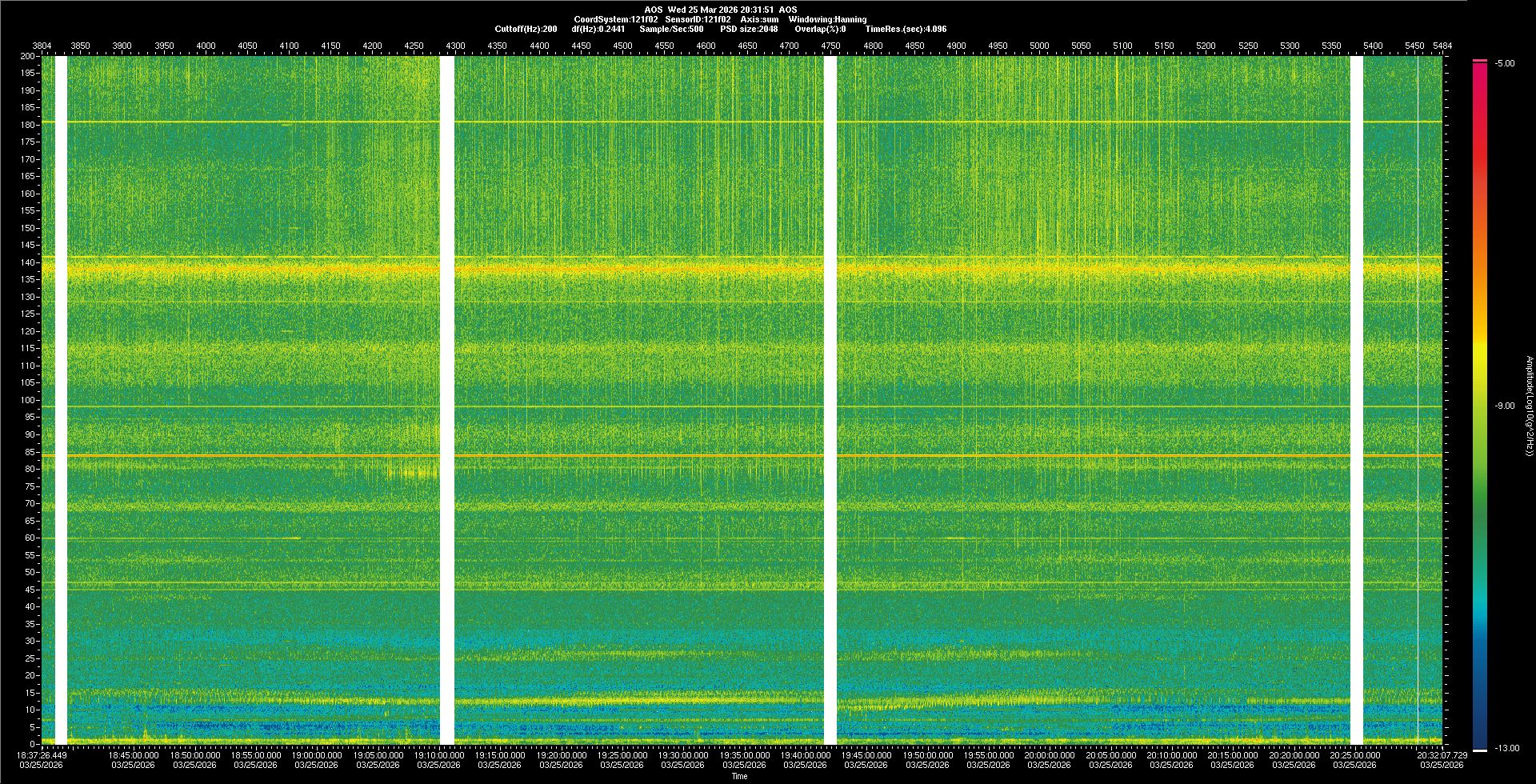Viewport: 1536px width, 784px height.
Task: Click the 200 Hz frequency axis label
Action: pos(28,56)
